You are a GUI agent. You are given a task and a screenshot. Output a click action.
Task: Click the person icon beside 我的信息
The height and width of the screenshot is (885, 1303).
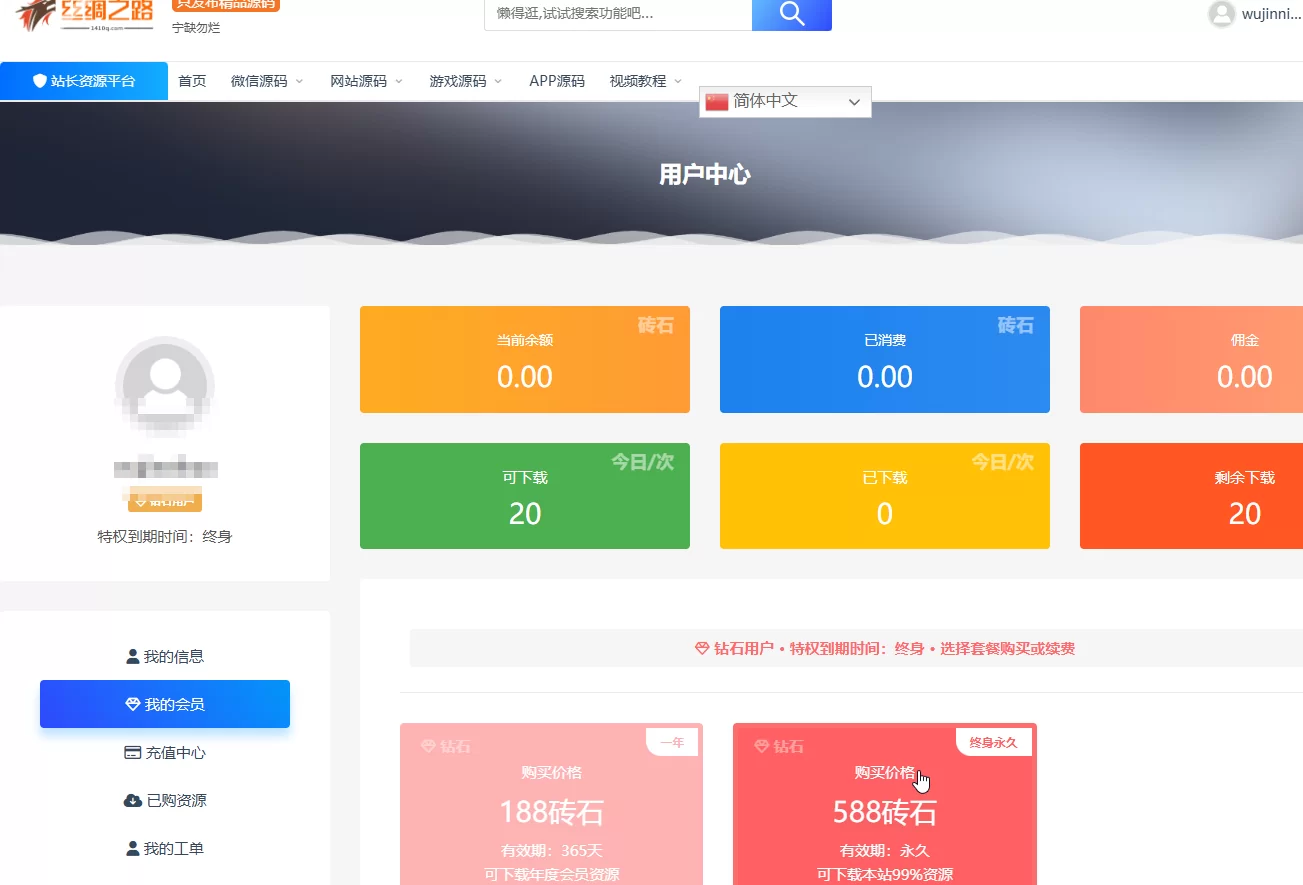133,657
